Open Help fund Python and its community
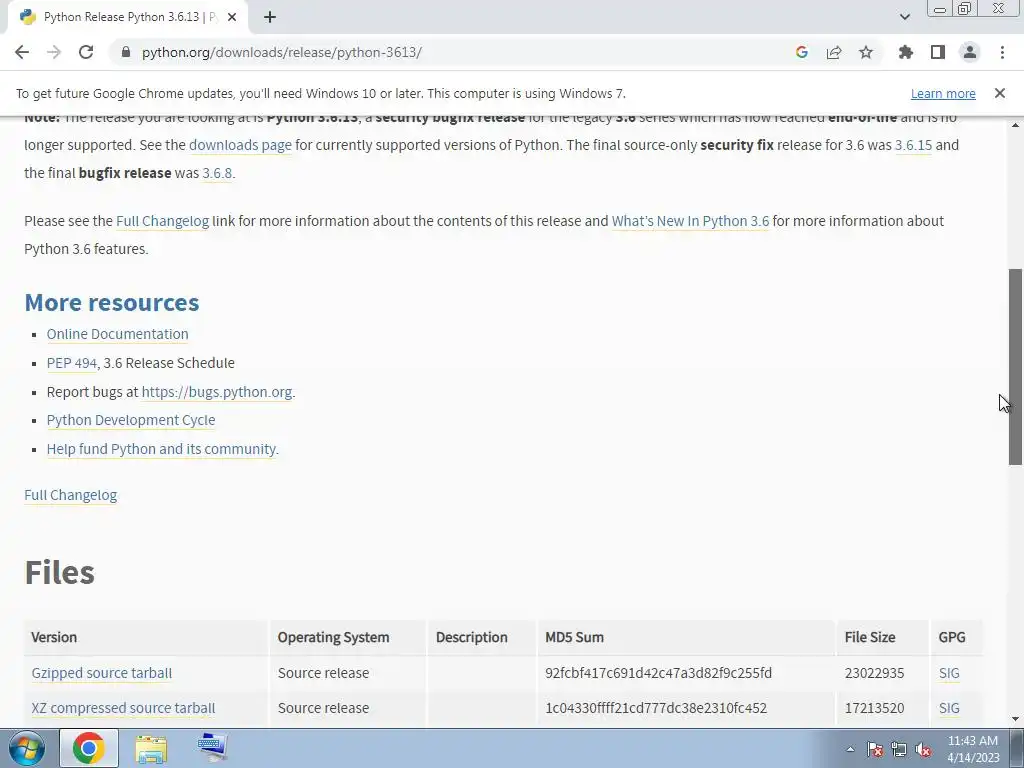The width and height of the screenshot is (1024, 768). [163, 449]
